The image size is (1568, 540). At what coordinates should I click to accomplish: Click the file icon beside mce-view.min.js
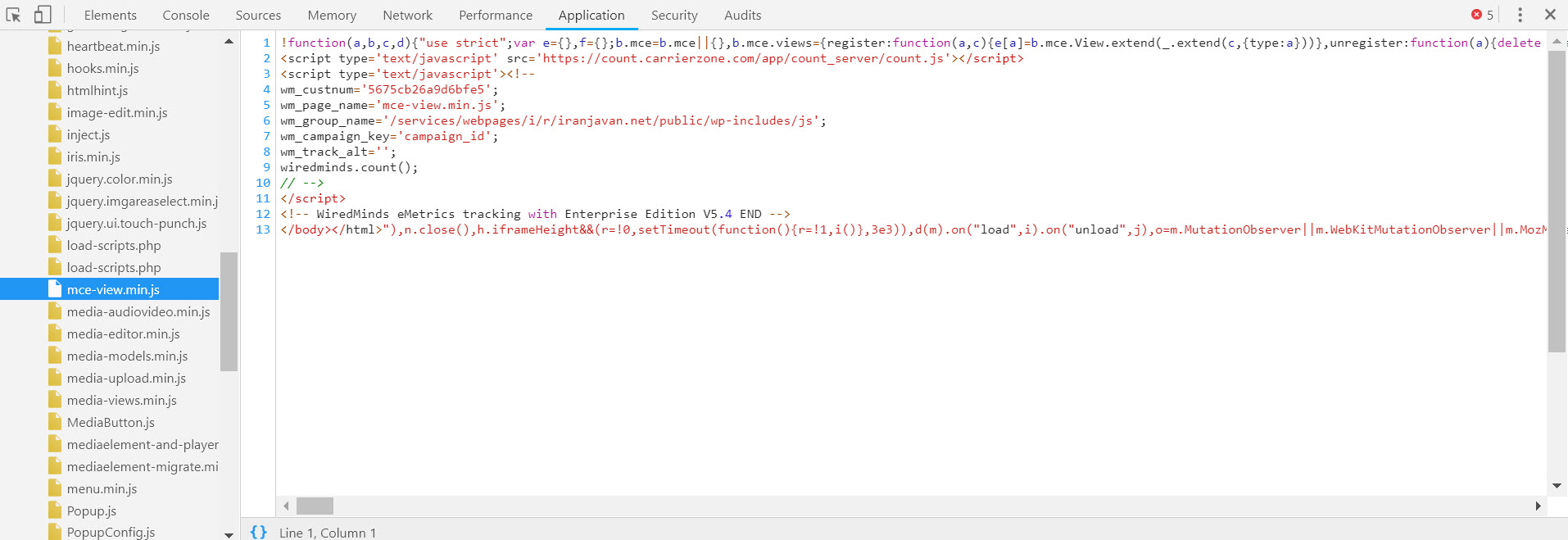(x=55, y=289)
